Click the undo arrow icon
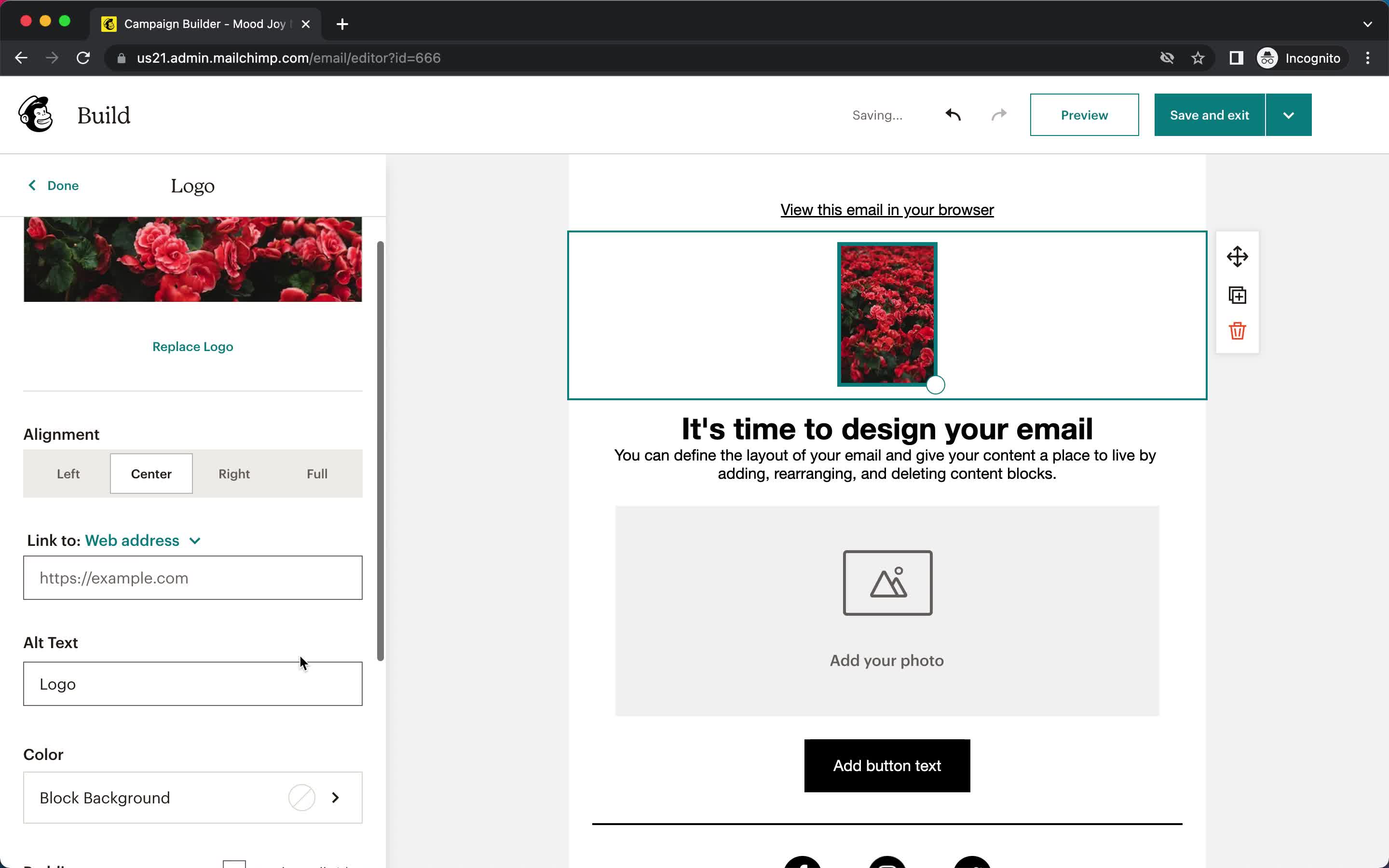The height and width of the screenshot is (868, 1389). [x=953, y=115]
